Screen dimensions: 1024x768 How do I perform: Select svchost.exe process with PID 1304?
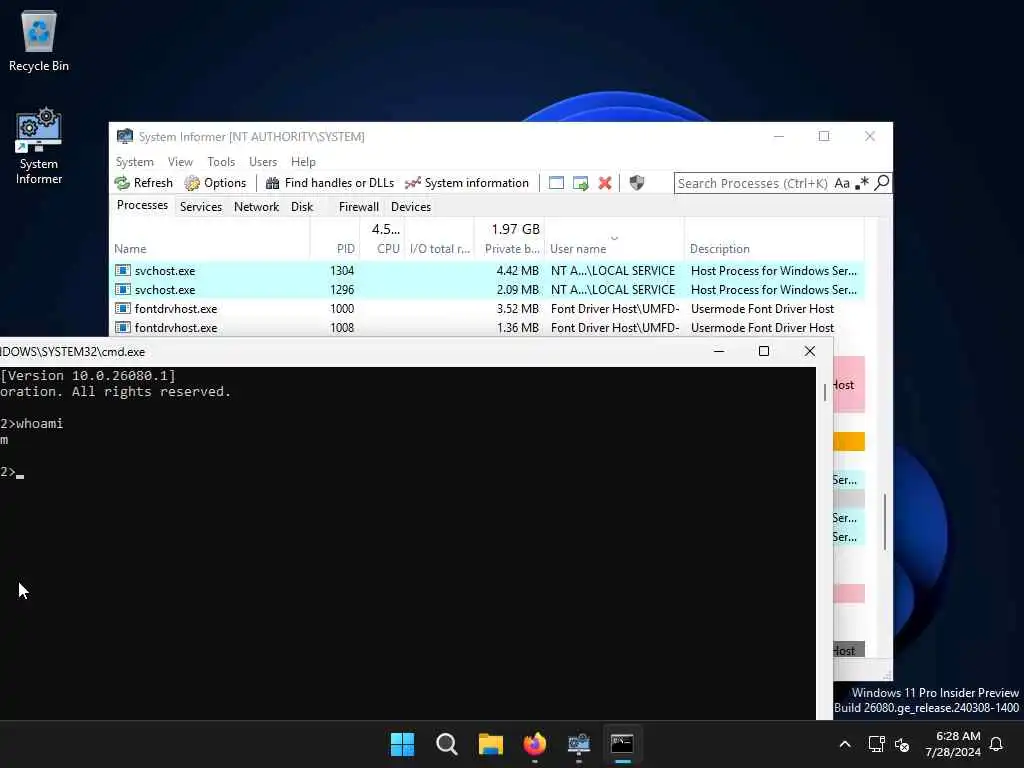tap(487, 270)
